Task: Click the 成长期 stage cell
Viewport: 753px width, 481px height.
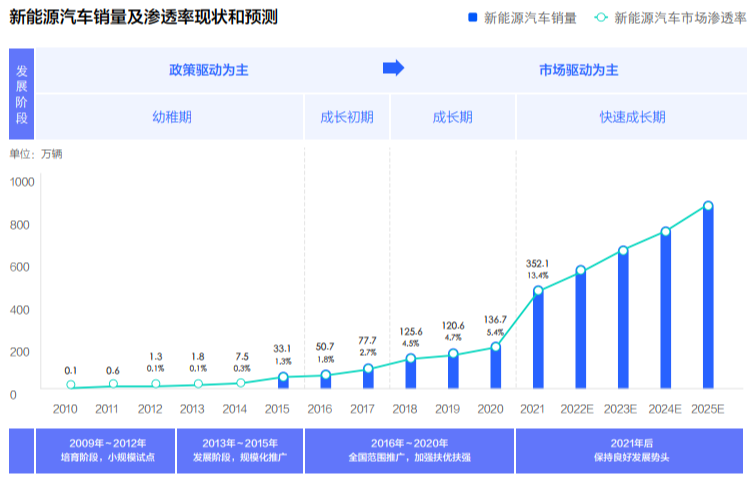Action: pyautogui.click(x=453, y=117)
